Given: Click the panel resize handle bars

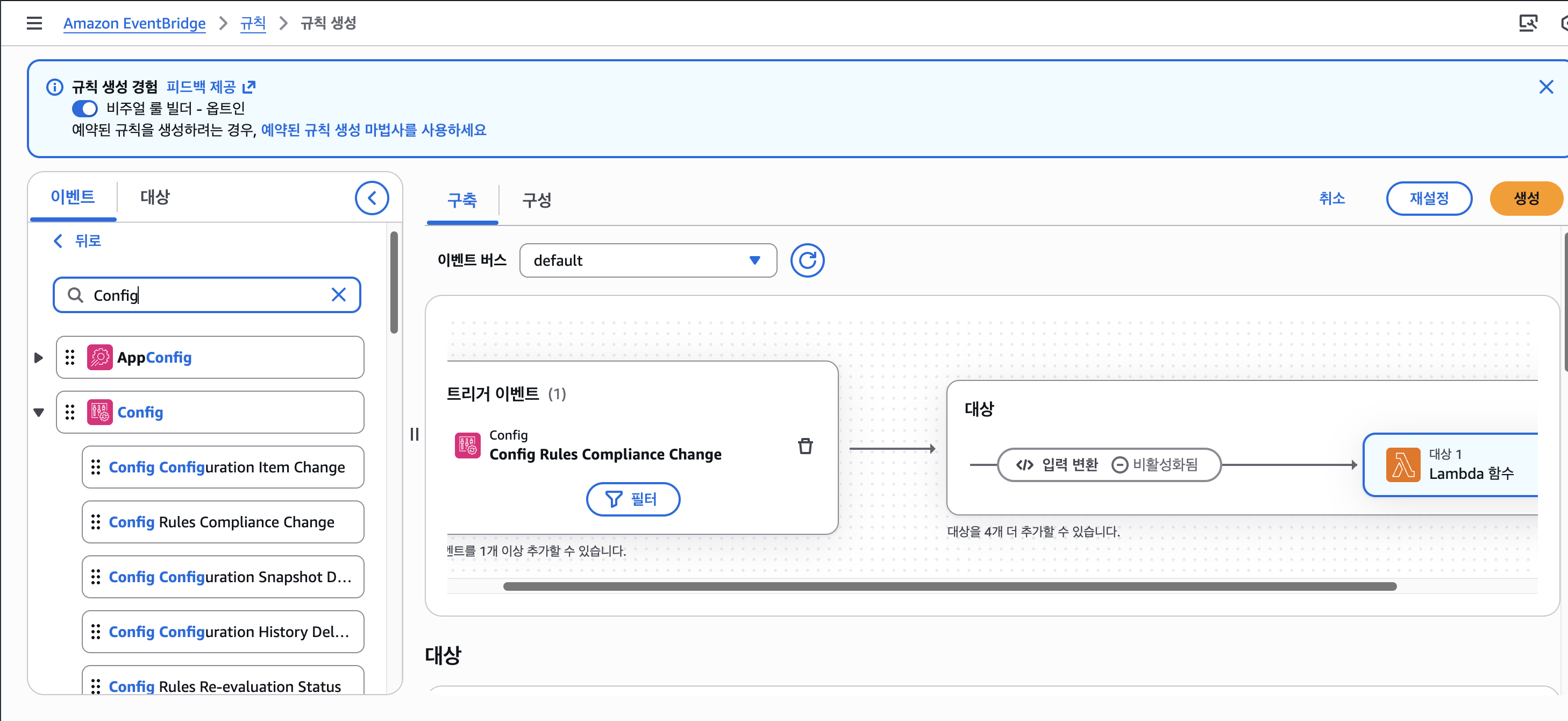Looking at the screenshot, I should (415, 434).
